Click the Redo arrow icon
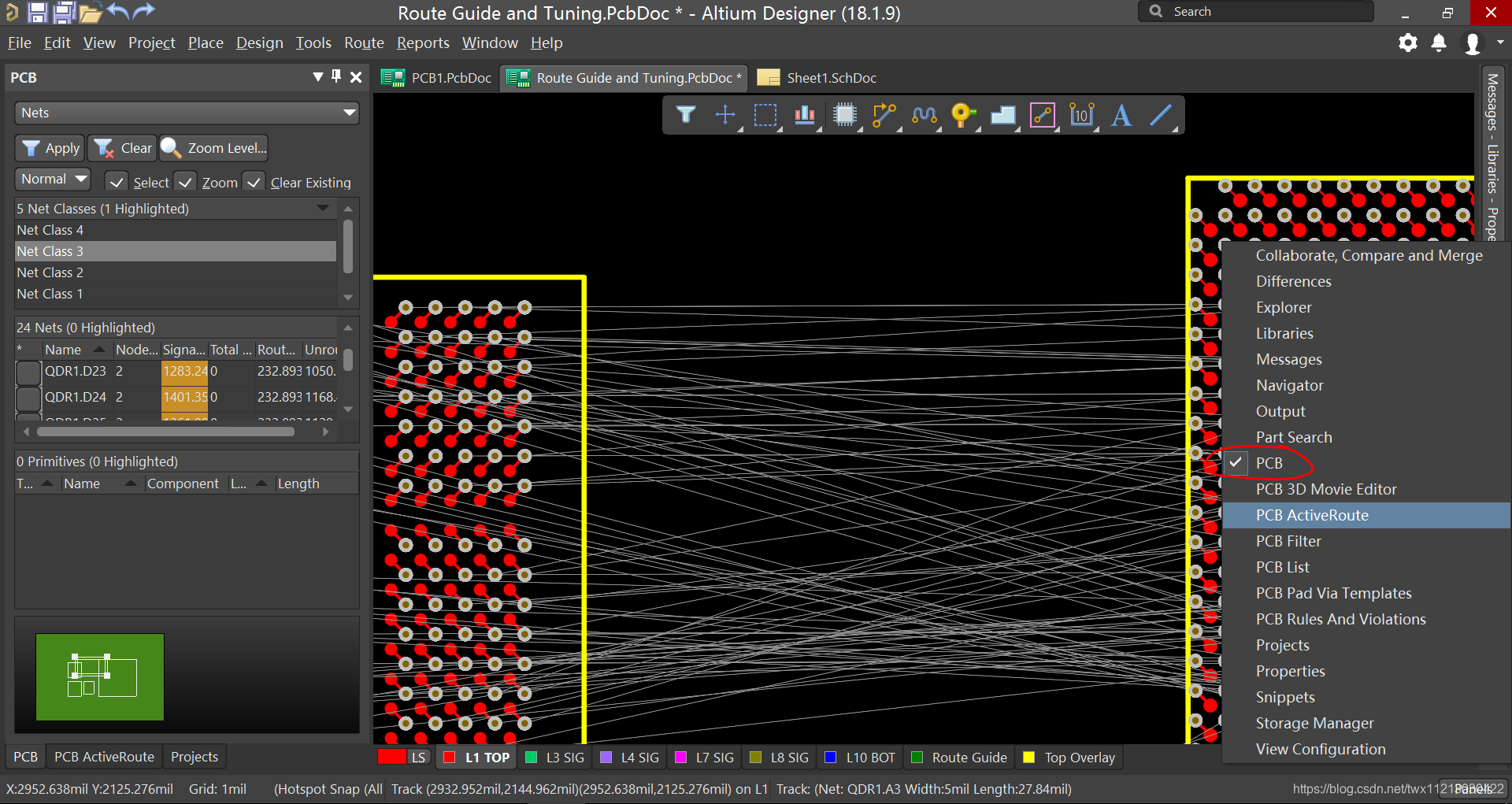Image resolution: width=1512 pixels, height=804 pixels. [143, 11]
